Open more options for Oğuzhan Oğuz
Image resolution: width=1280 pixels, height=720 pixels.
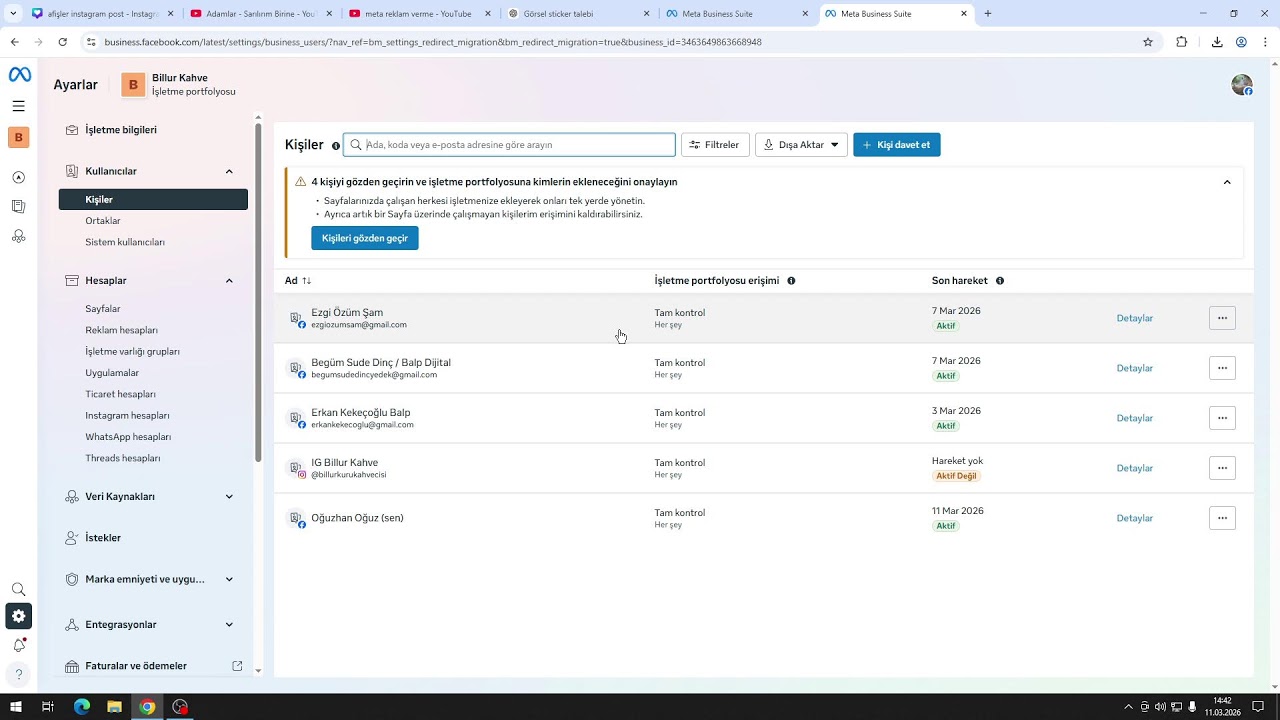(1222, 518)
